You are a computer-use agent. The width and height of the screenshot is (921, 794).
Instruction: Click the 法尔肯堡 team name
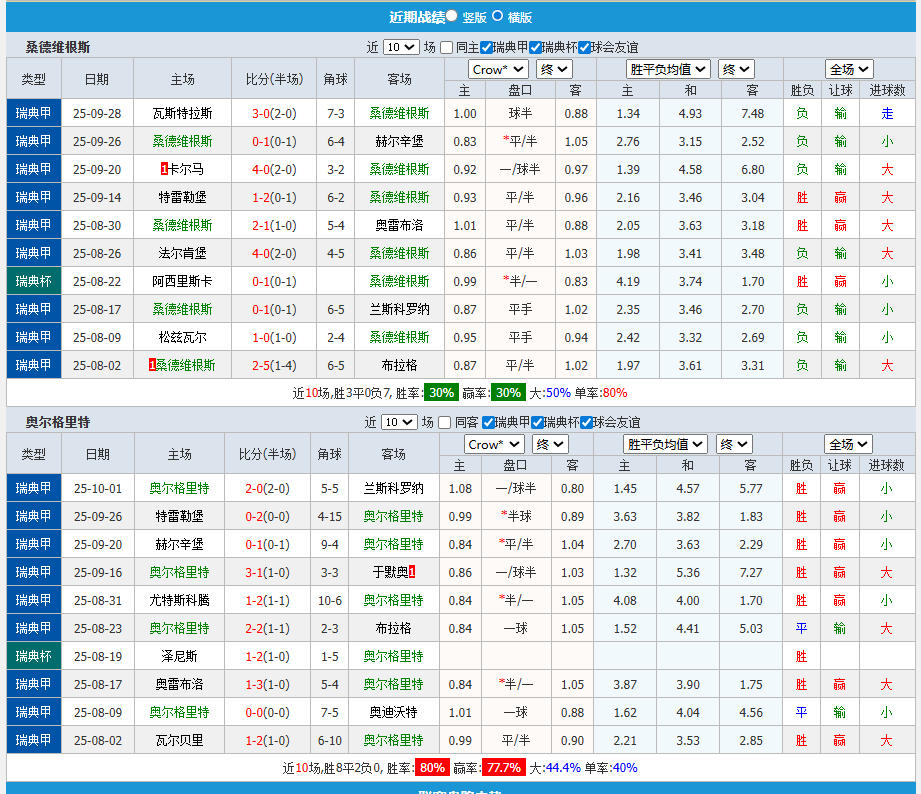tap(182, 253)
